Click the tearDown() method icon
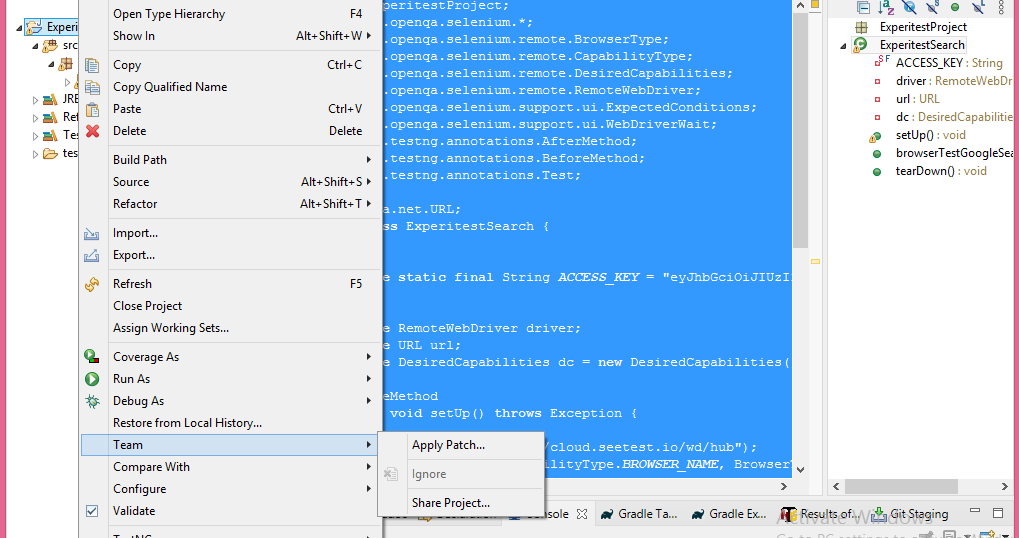The image size is (1019, 538). (877, 172)
